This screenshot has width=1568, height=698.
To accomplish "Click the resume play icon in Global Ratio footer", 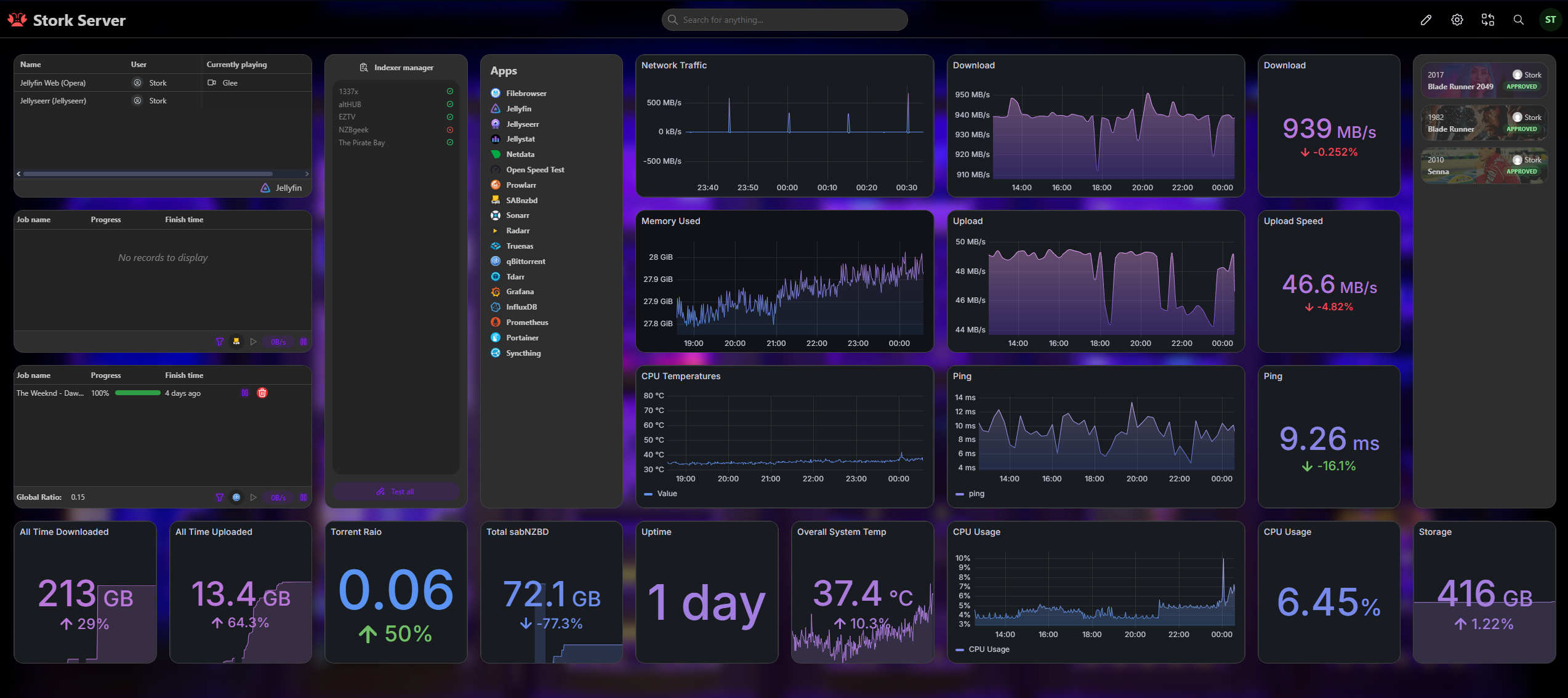I will [x=254, y=497].
